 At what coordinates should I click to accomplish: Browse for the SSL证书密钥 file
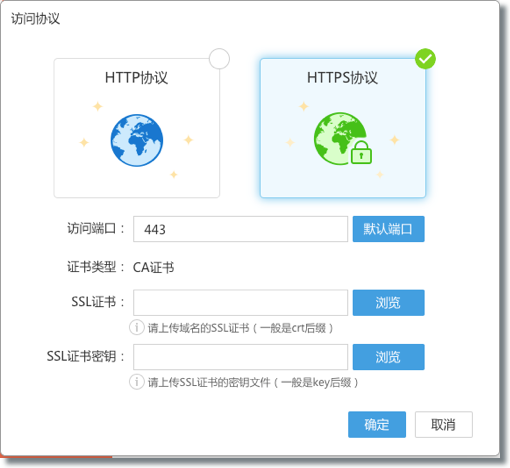click(389, 357)
